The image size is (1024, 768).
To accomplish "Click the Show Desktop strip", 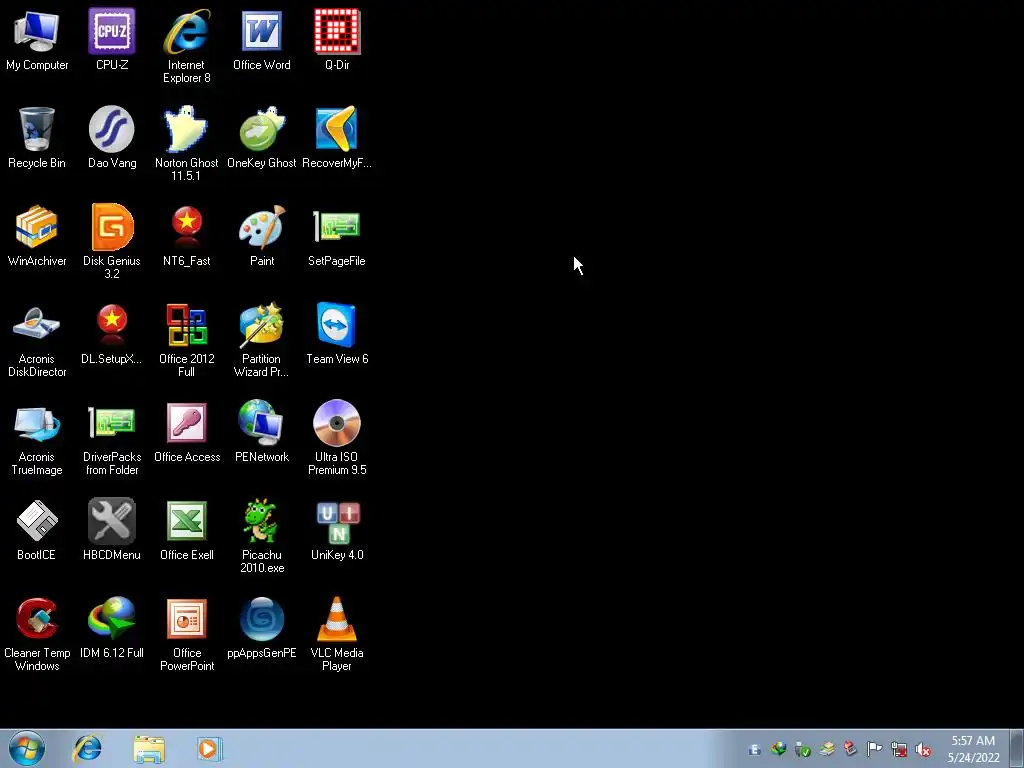I will (1017, 748).
